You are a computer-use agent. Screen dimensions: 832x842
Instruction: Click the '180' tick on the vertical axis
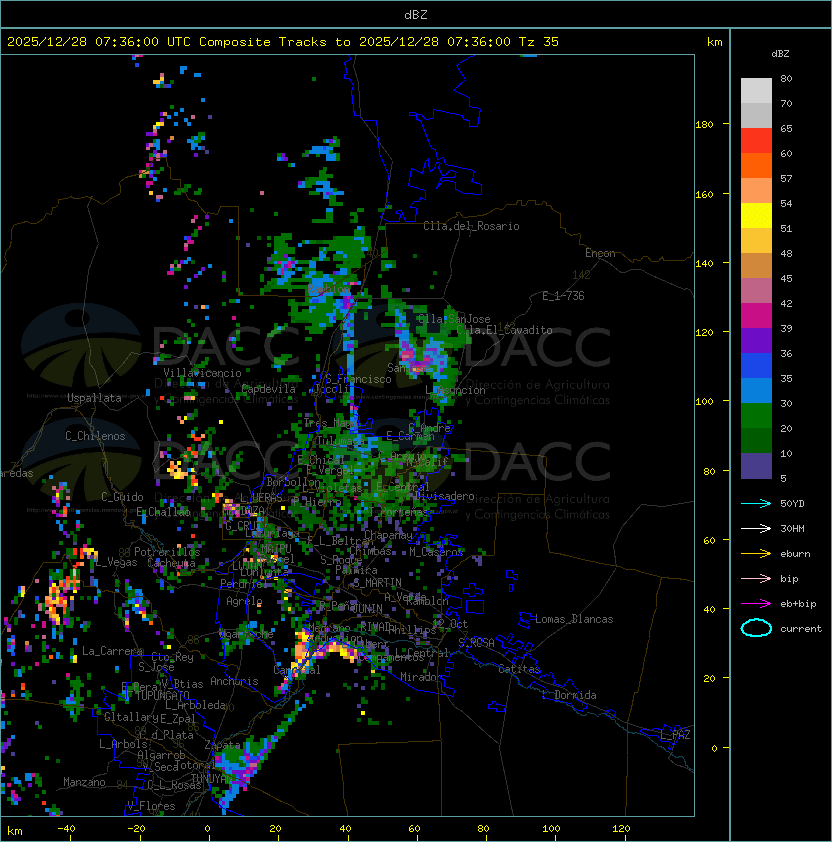(x=704, y=125)
